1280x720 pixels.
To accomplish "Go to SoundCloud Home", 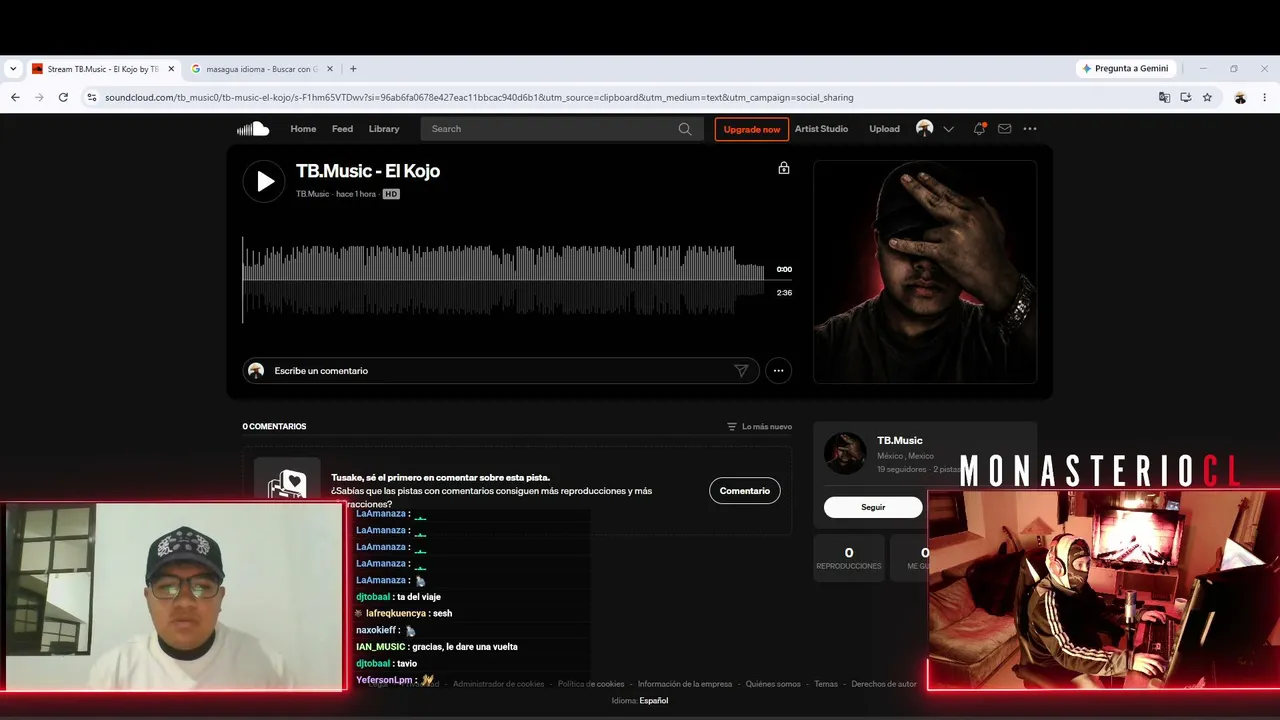I will point(303,129).
